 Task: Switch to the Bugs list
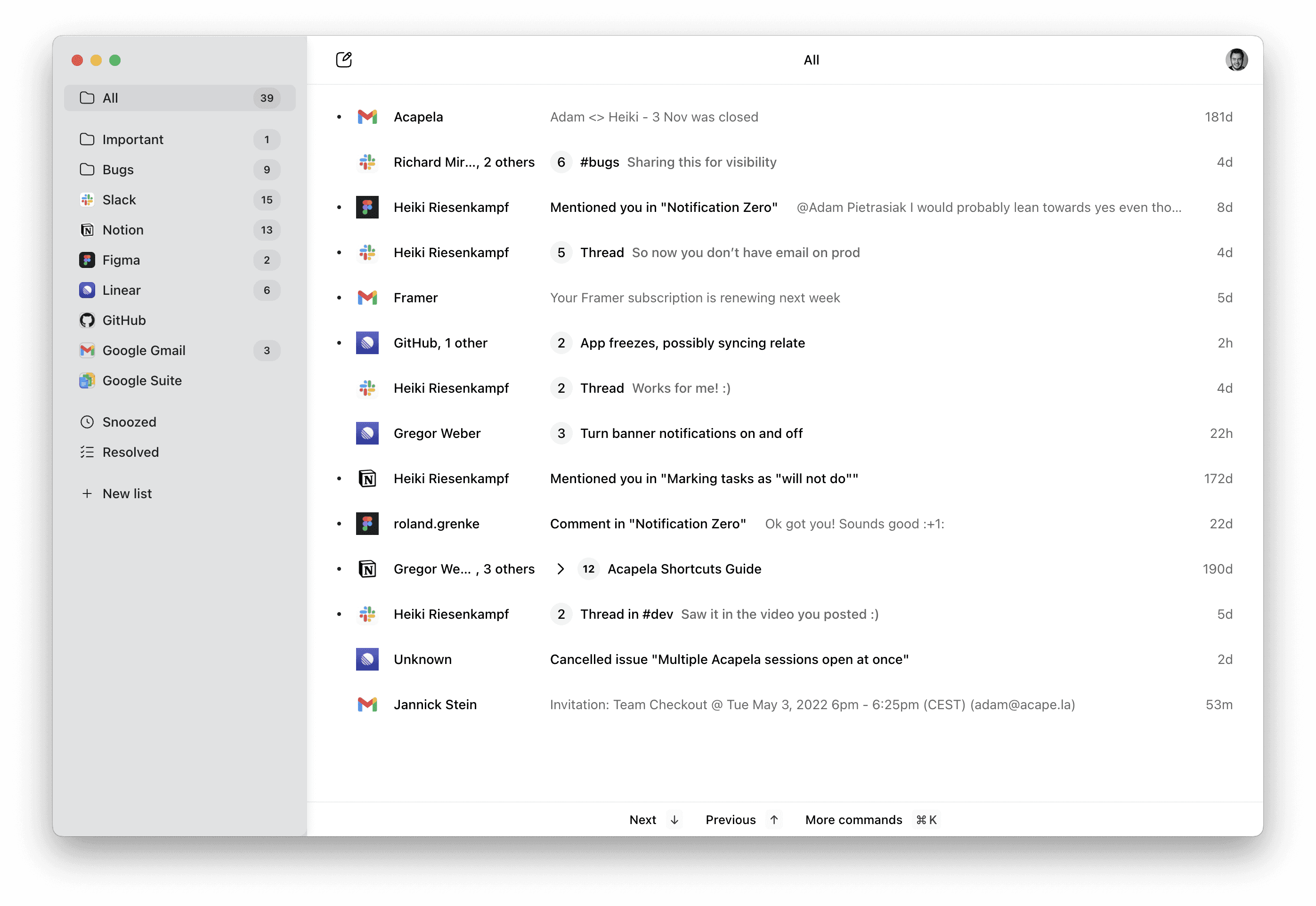coord(118,170)
